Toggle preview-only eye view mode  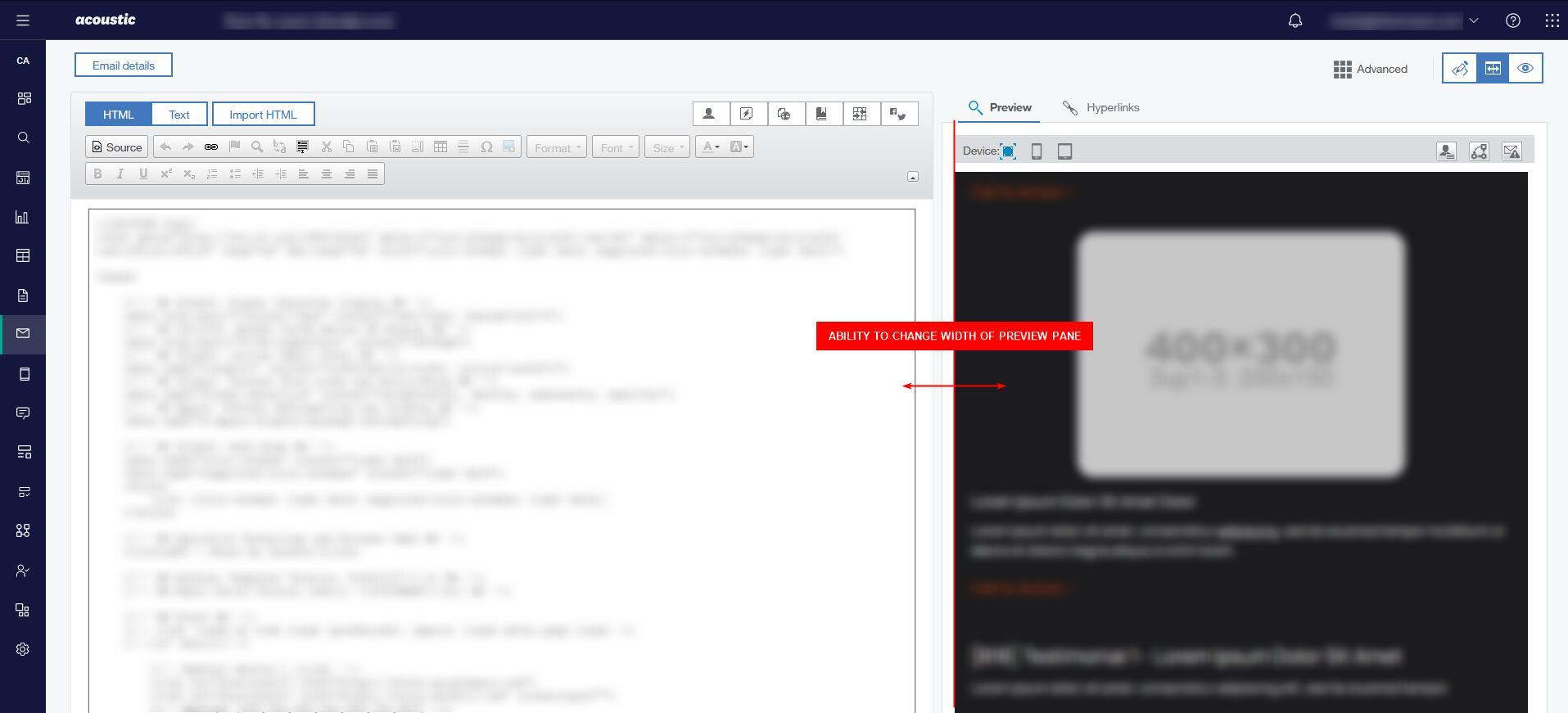(x=1525, y=69)
